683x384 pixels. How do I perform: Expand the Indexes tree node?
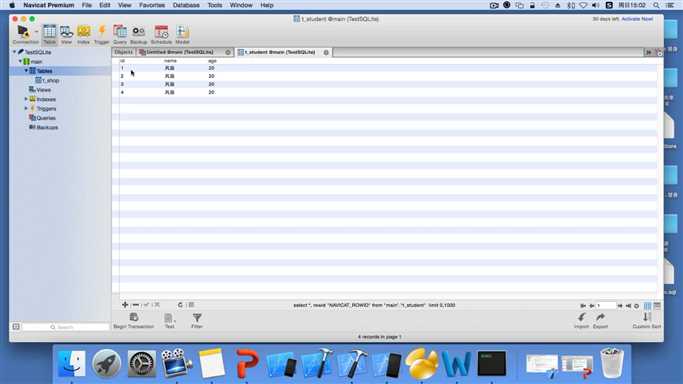click(x=26, y=99)
